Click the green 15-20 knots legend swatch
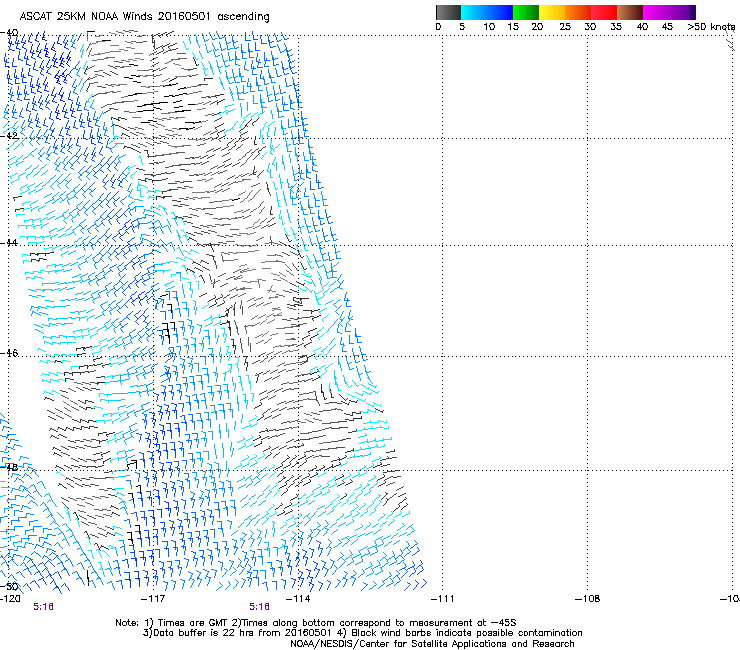Image resolution: width=740 pixels, height=650 pixels. [526, 12]
